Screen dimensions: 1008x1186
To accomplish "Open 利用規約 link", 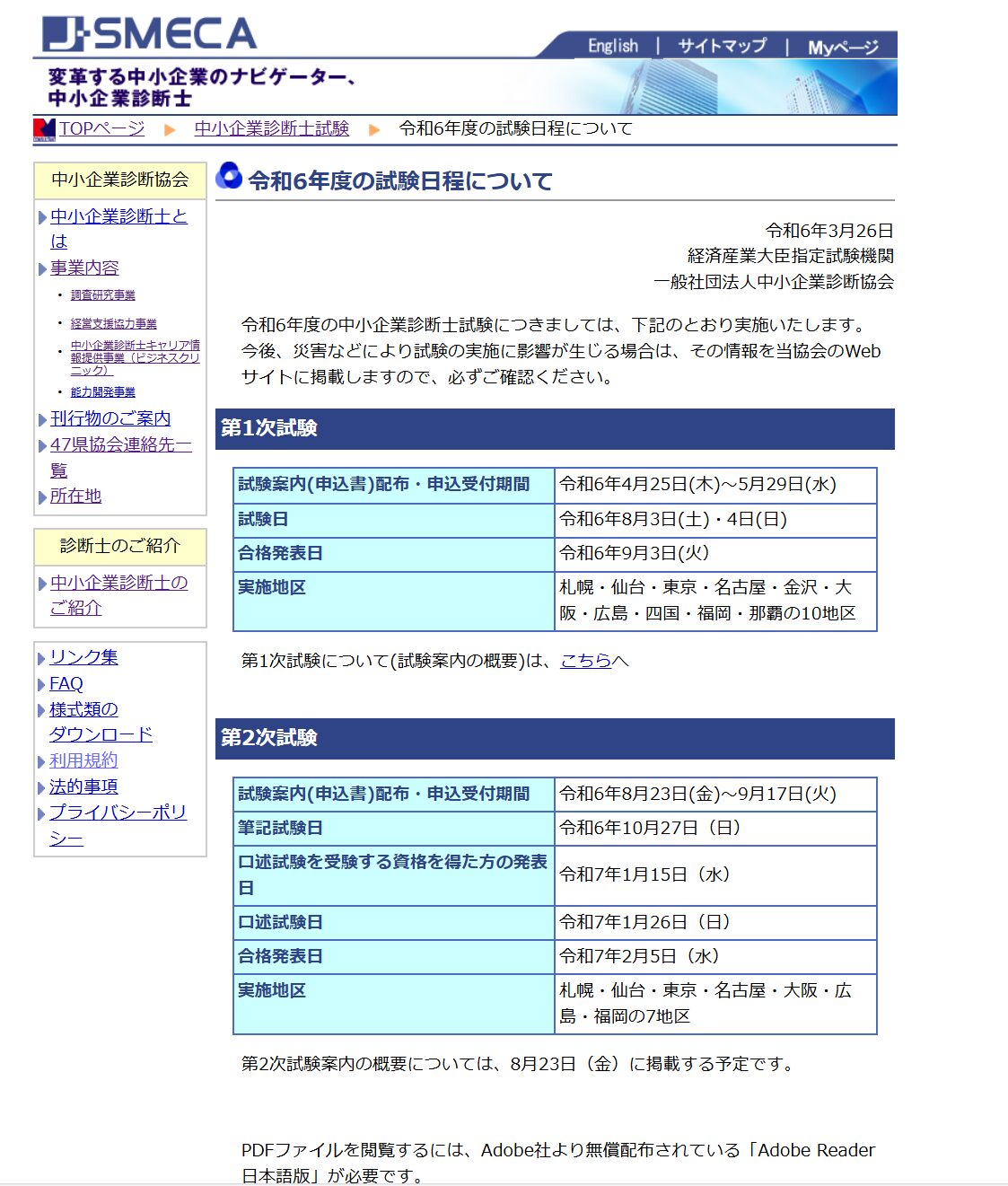I will 83,760.
